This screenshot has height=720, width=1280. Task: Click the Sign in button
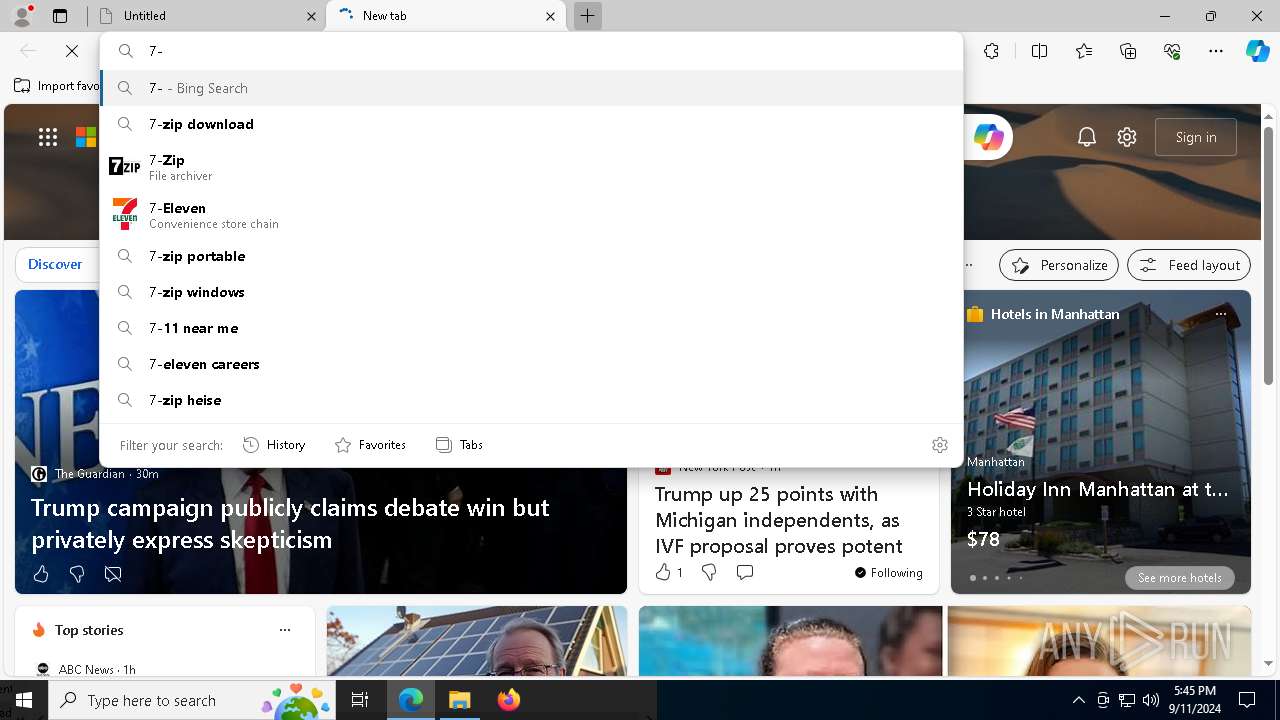[x=1196, y=137]
